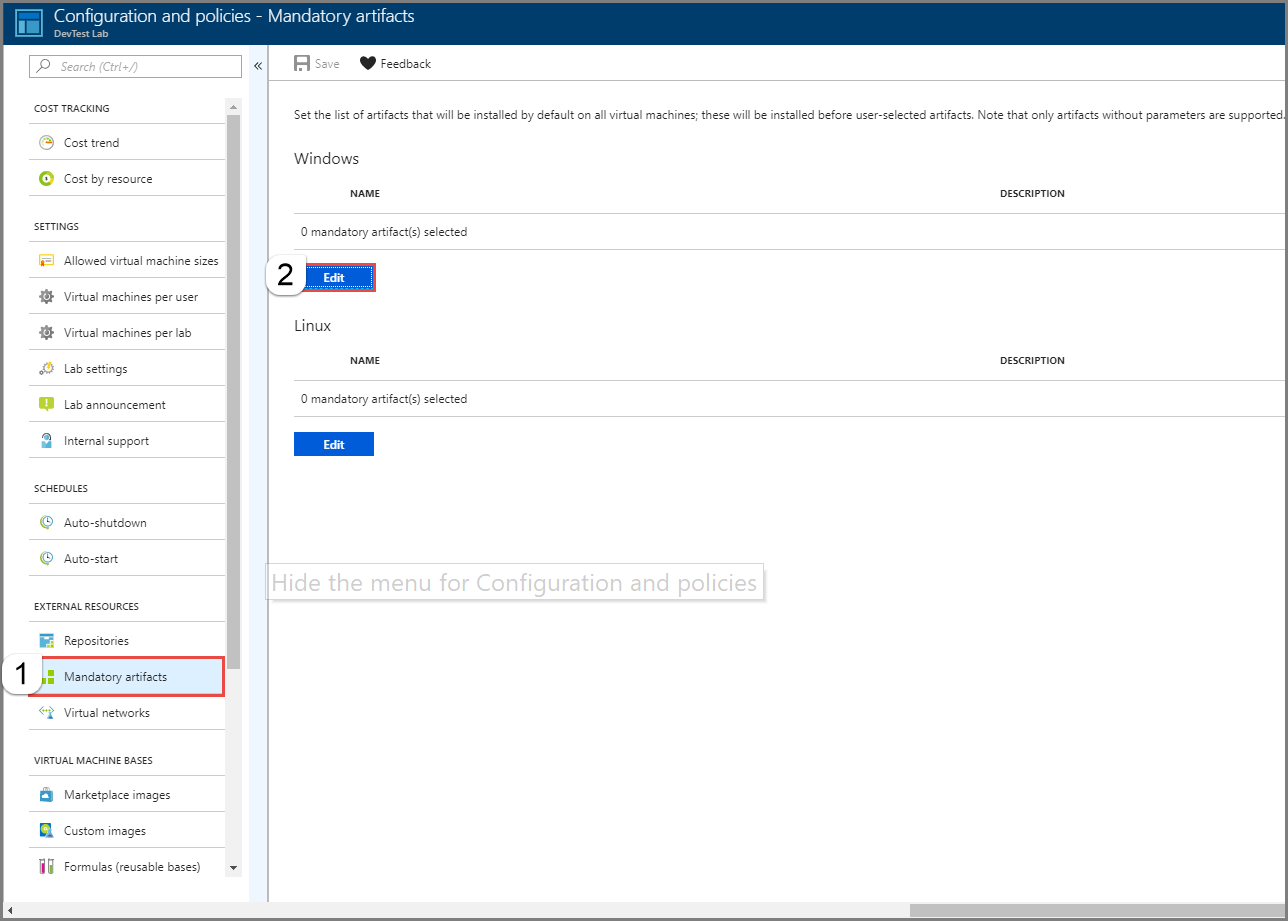
Task: Open Cost by resource page
Action: point(127,179)
